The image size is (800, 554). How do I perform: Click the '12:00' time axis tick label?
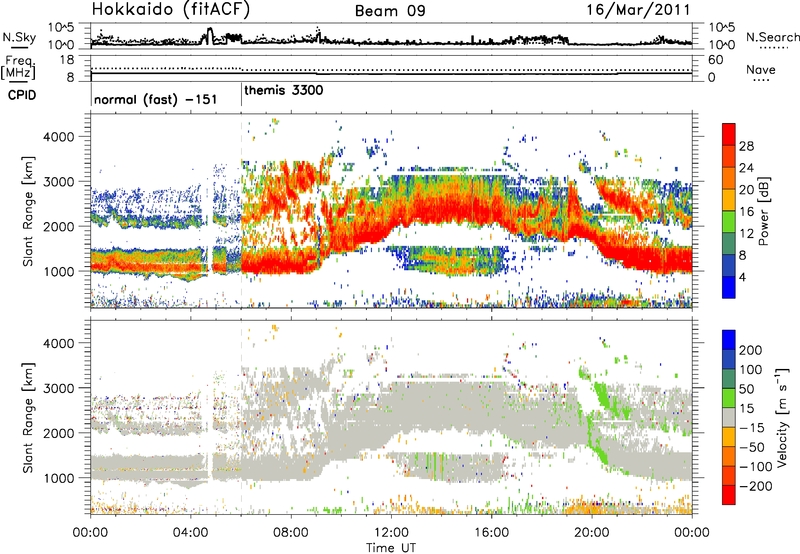pyautogui.click(x=391, y=533)
